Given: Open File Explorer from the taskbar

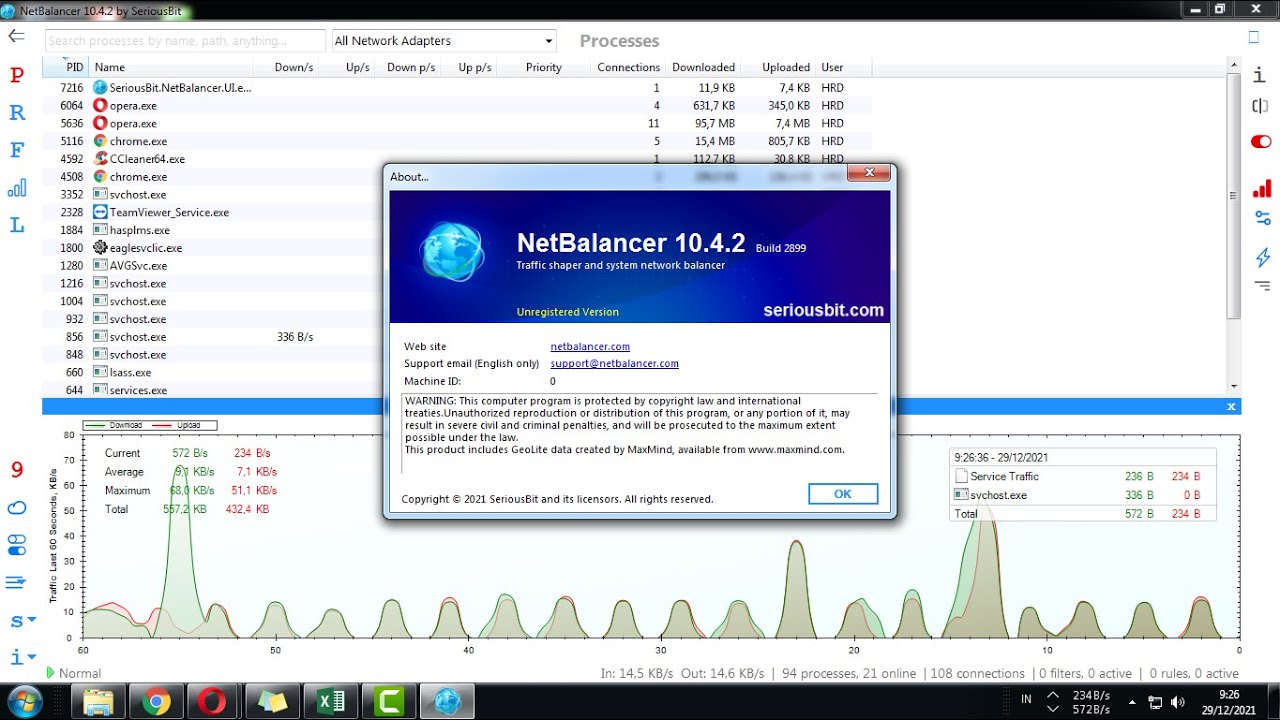Looking at the screenshot, I should click(x=98, y=701).
